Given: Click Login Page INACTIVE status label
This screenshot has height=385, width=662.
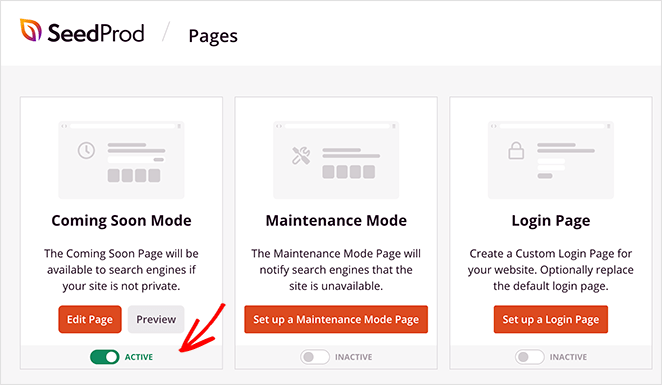Looking at the screenshot, I should 568,357.
